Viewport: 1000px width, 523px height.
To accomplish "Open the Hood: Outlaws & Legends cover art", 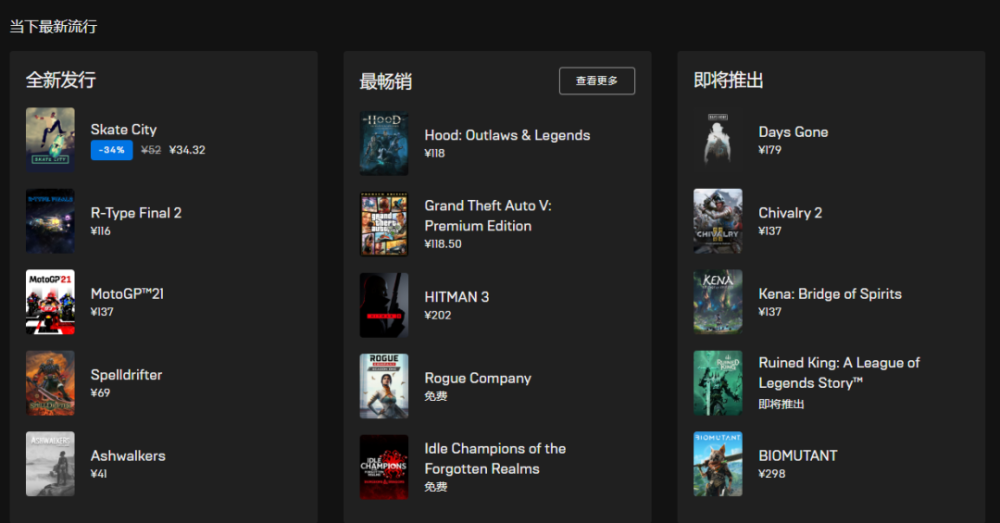I will click(x=384, y=144).
